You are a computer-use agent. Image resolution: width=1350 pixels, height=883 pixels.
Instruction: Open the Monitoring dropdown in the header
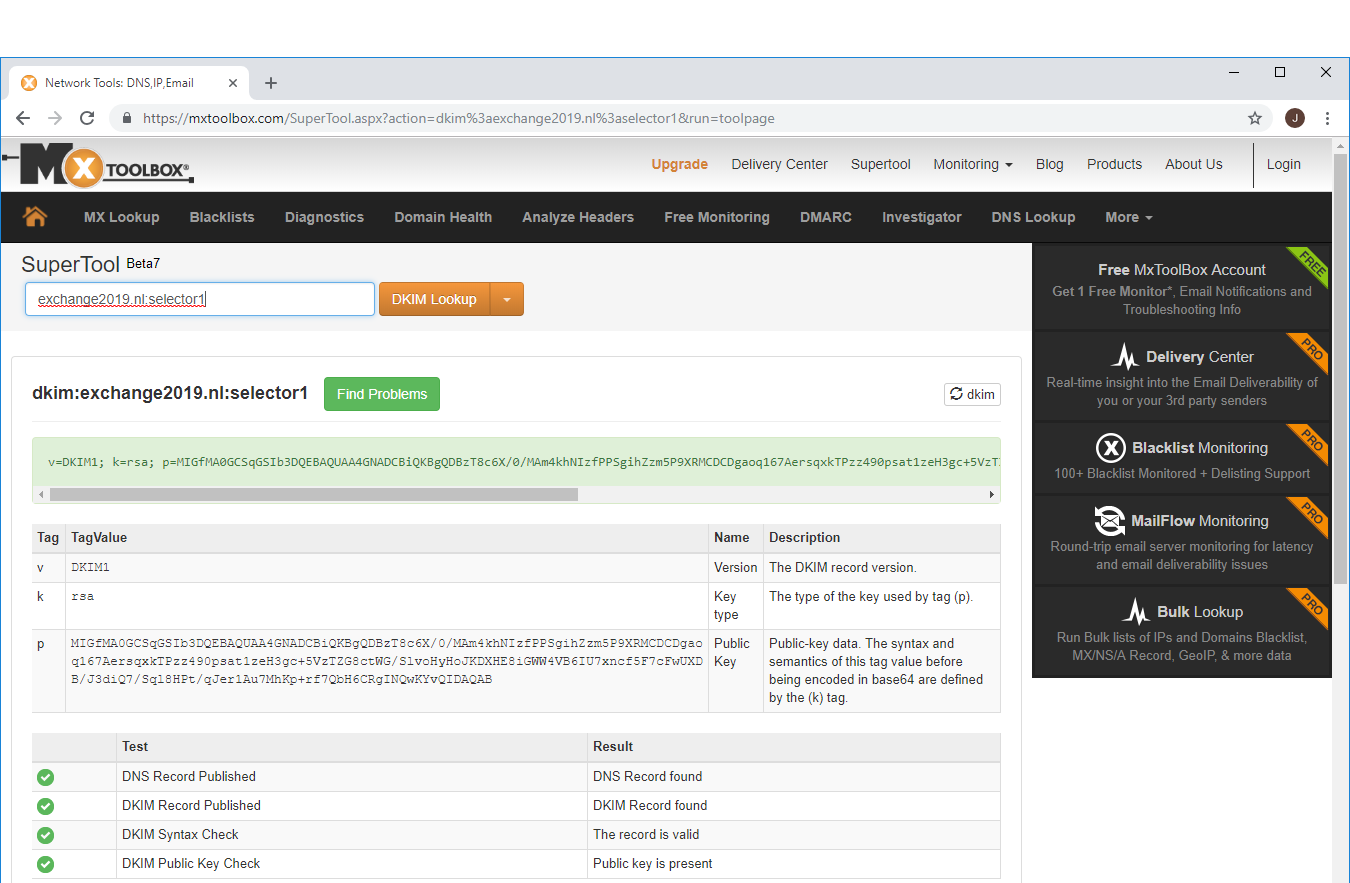coord(972,164)
